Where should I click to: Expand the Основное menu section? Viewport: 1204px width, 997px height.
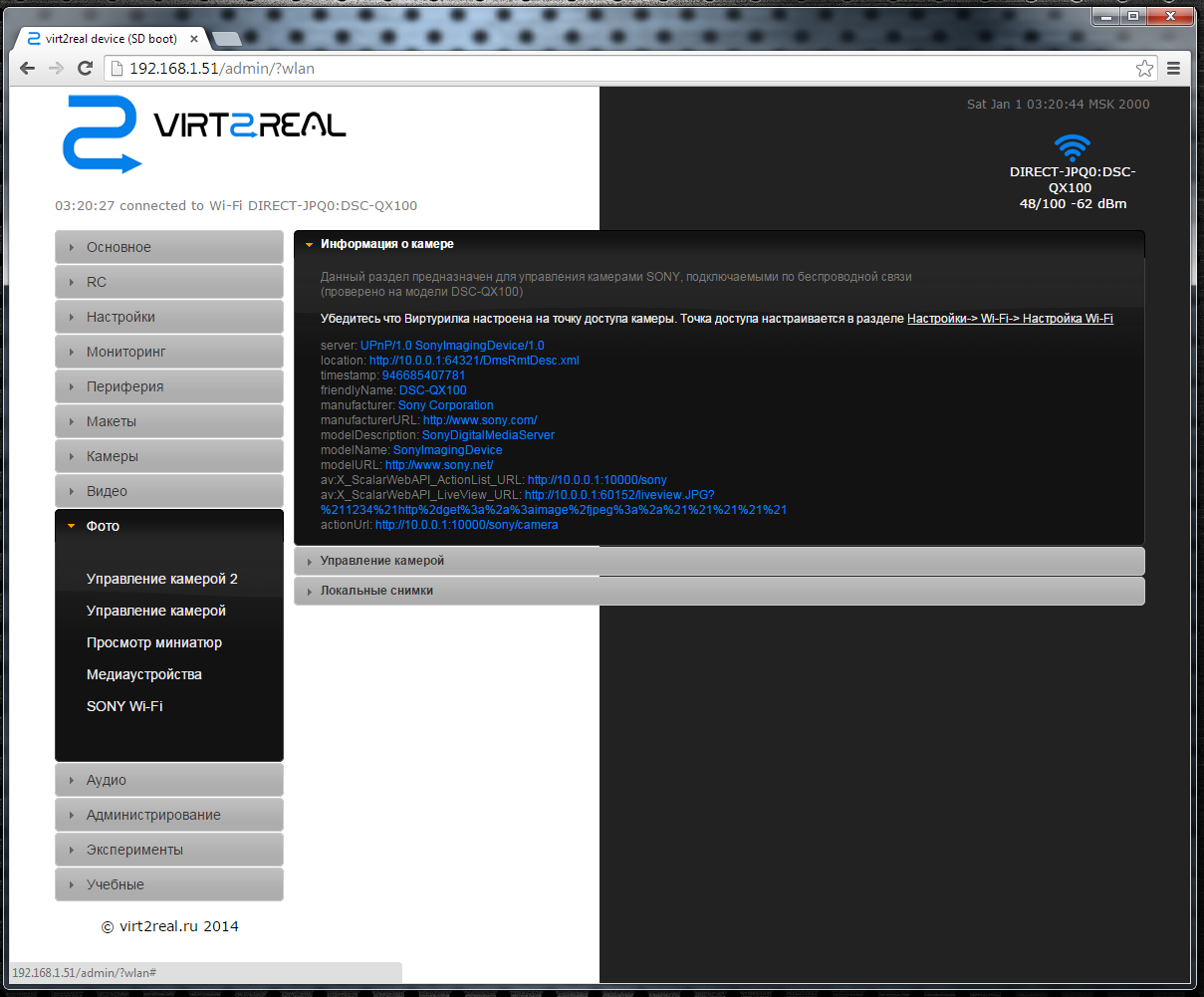[x=169, y=247]
